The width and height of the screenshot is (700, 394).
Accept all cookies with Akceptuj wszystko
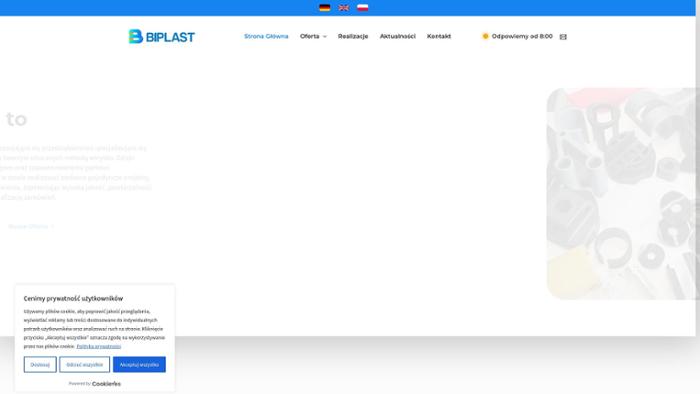click(x=139, y=365)
